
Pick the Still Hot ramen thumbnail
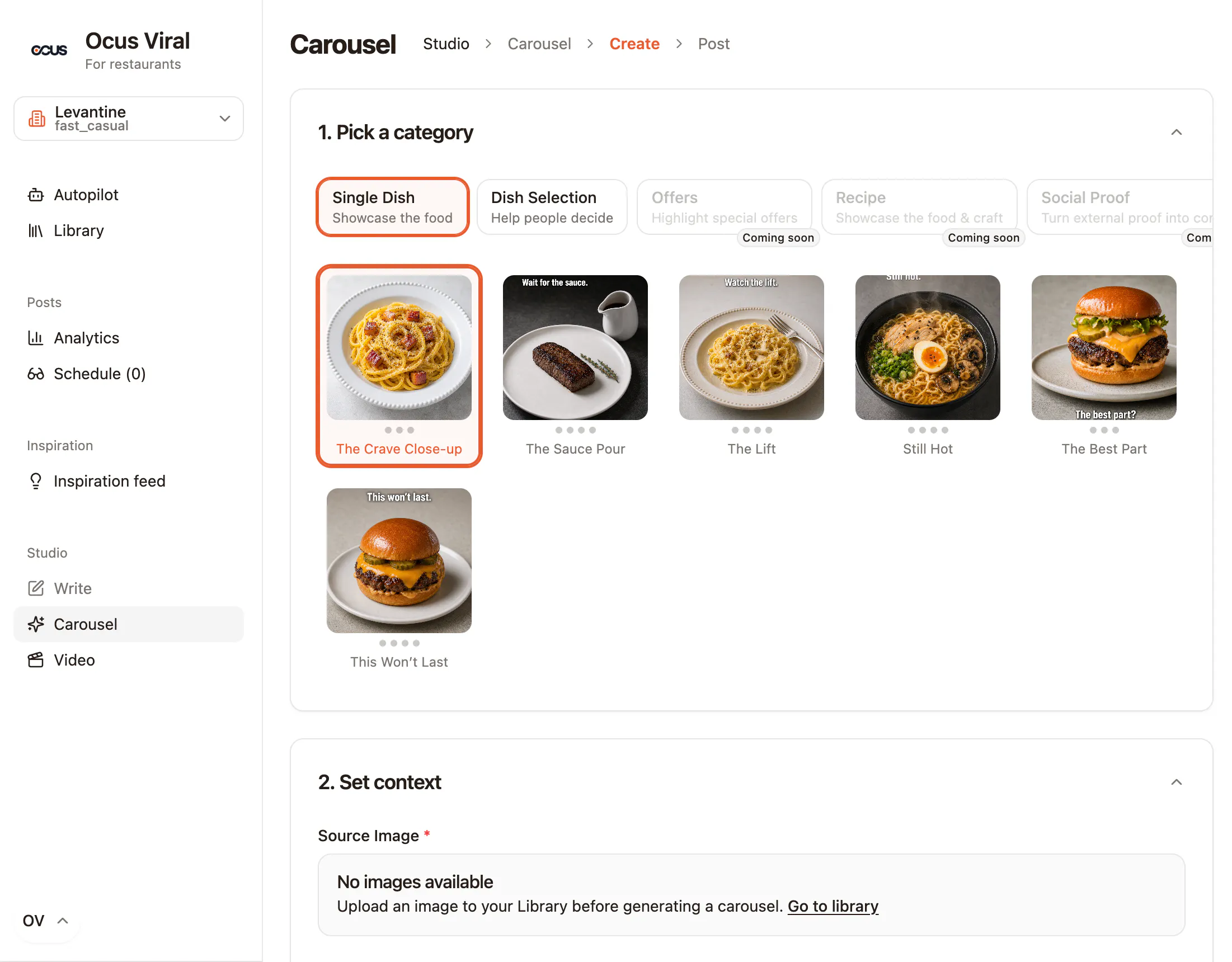[928, 347]
